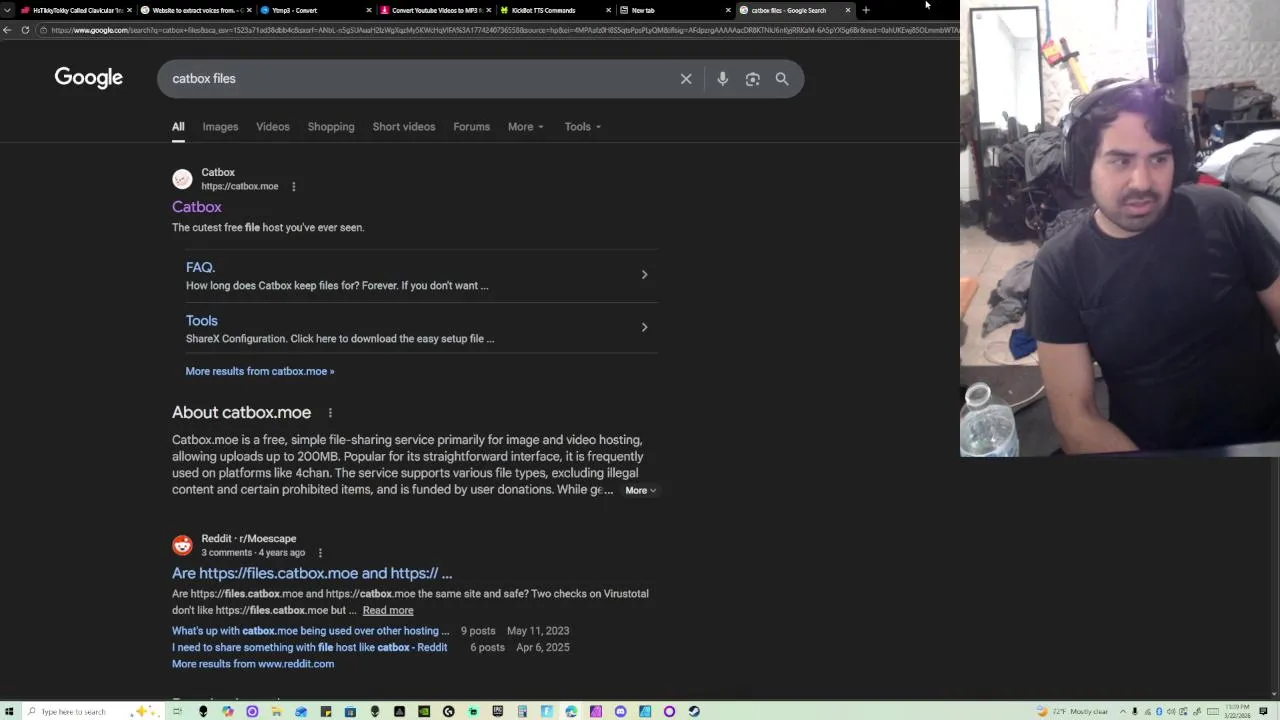
Task: Open Reddit result 'Are https://files.catbox.moe'
Action: [312, 574]
